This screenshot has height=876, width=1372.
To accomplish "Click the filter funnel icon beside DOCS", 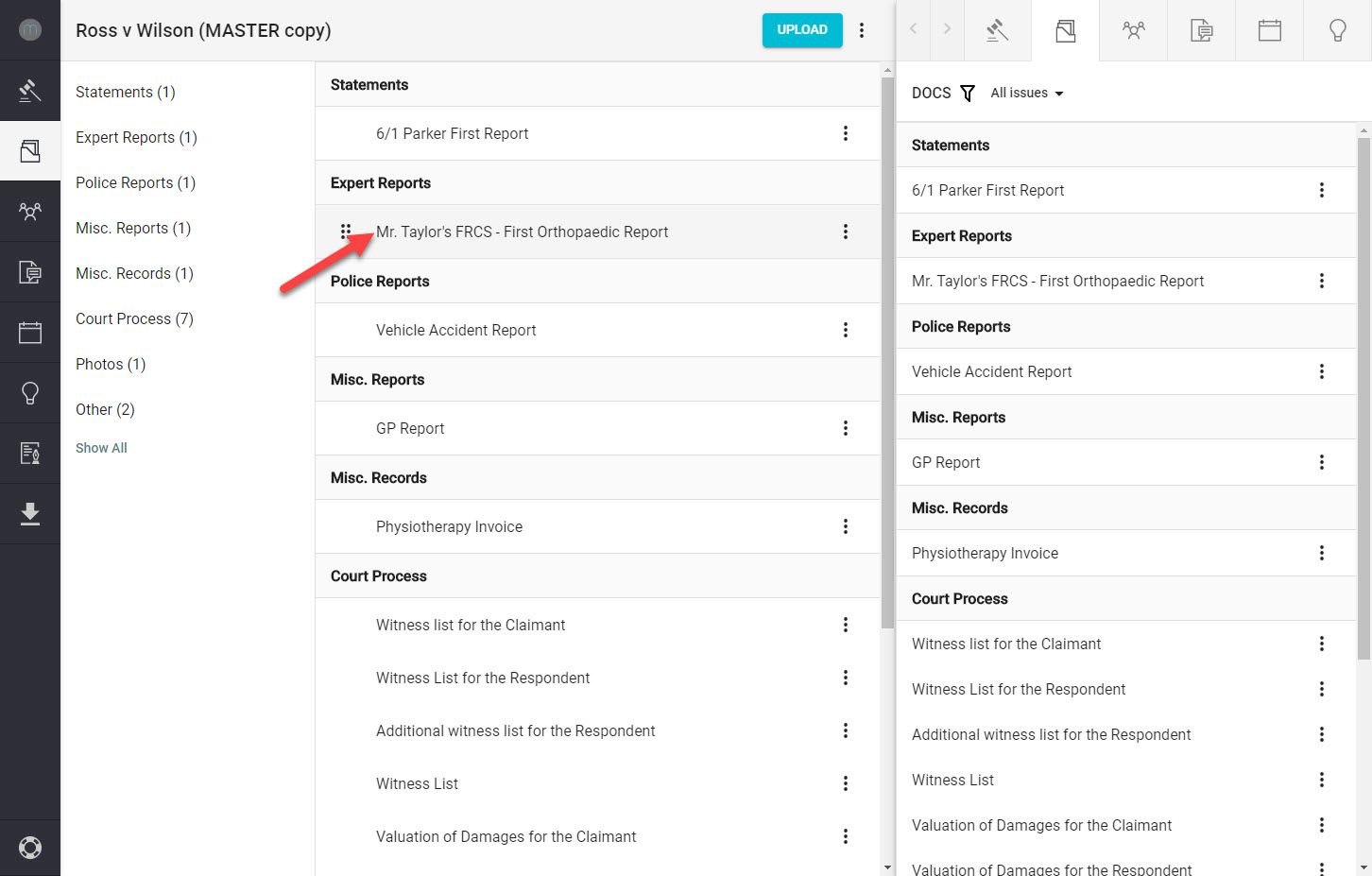I will click(x=968, y=93).
